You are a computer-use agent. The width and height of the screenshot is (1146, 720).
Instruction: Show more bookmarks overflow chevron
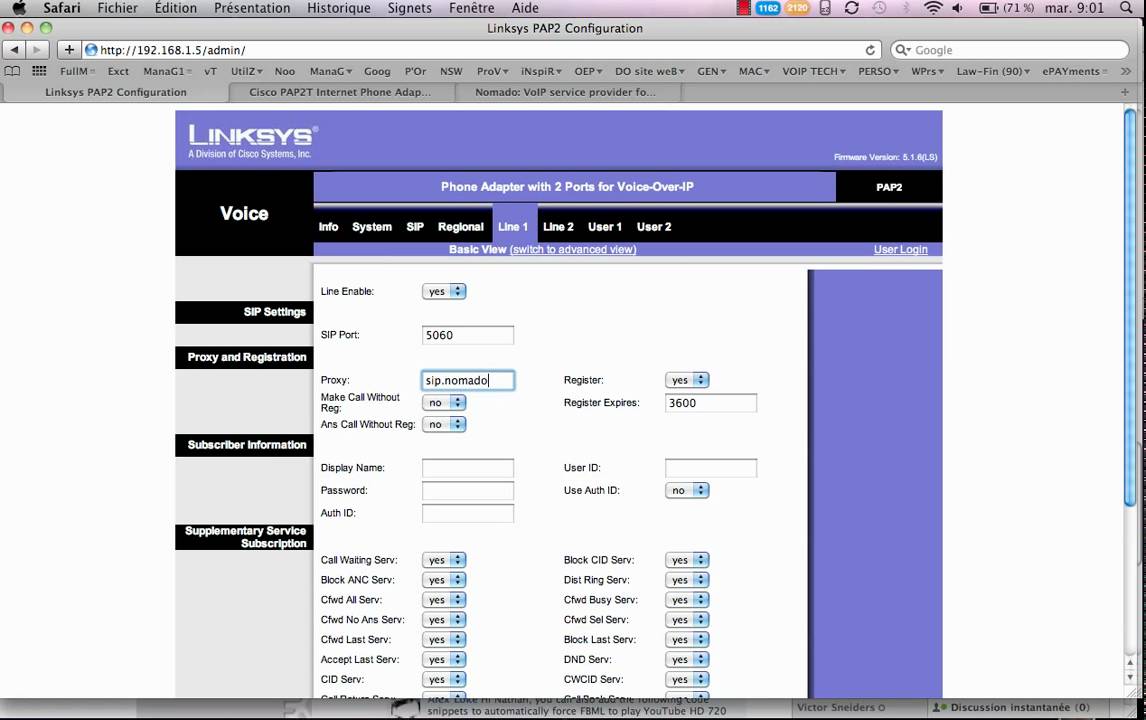[x=1126, y=71]
